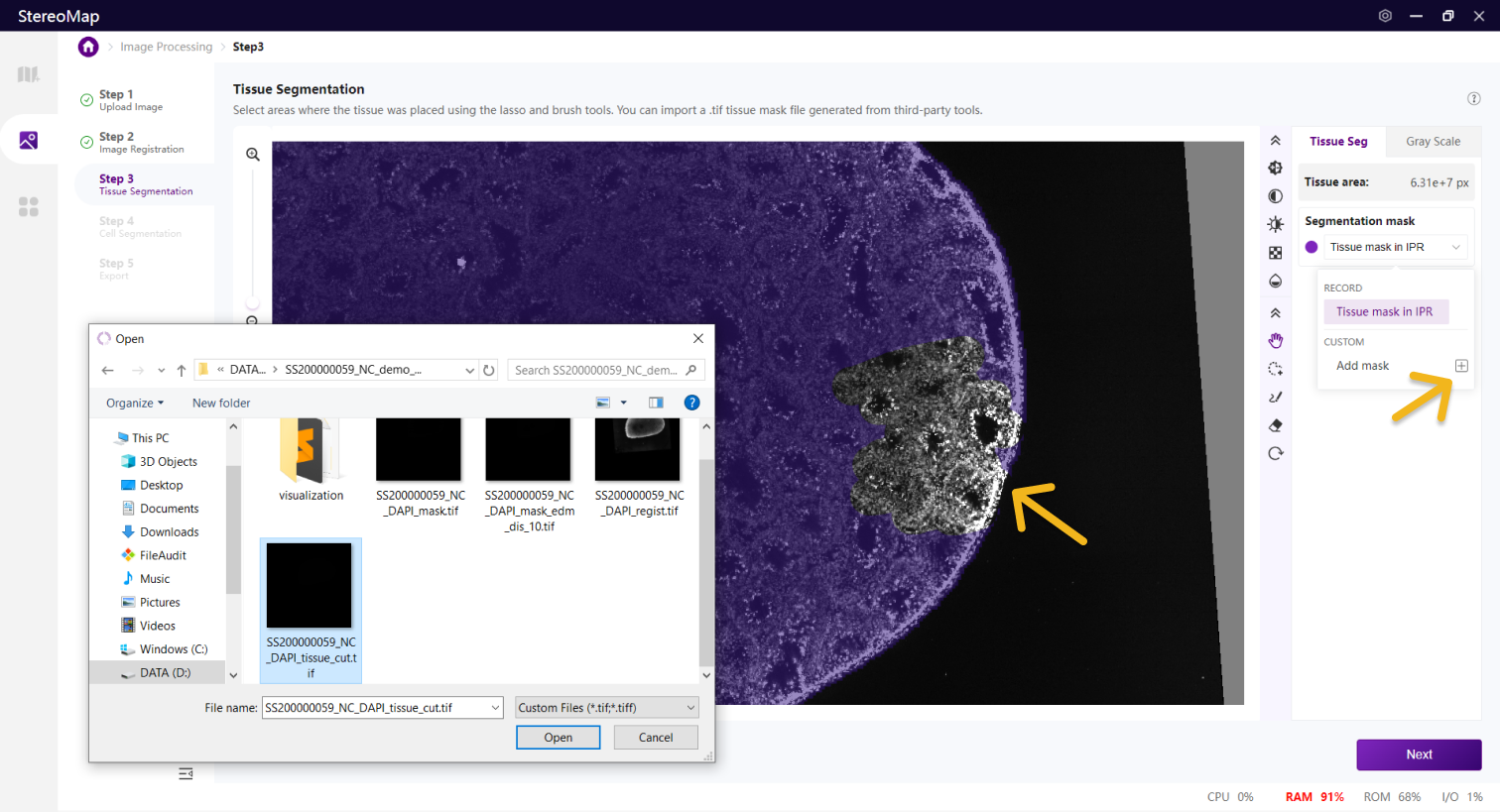Switch to the Gray Scale tab

coord(1433,142)
